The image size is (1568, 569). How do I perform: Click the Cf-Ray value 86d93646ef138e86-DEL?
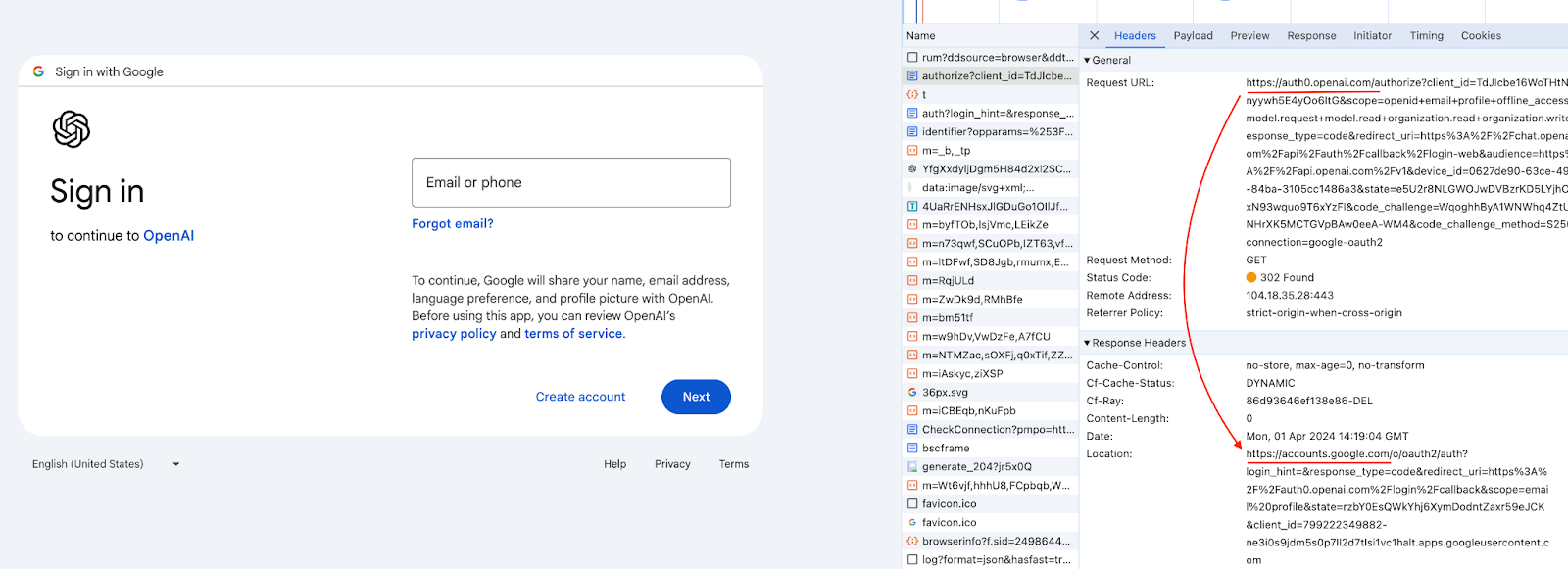1308,402
